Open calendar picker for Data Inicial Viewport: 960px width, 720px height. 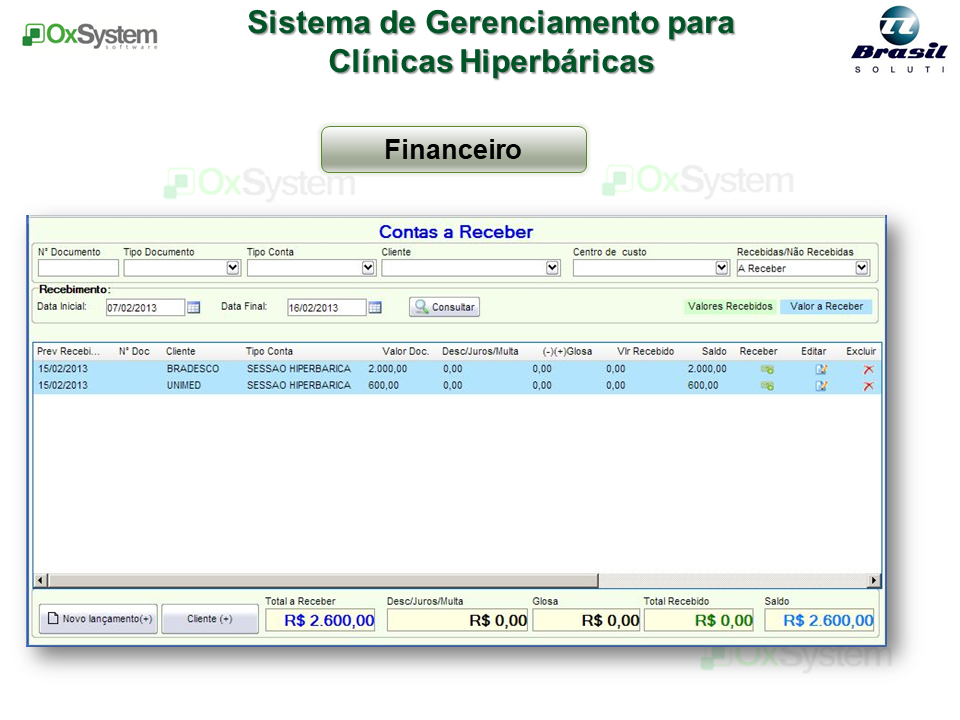194,308
